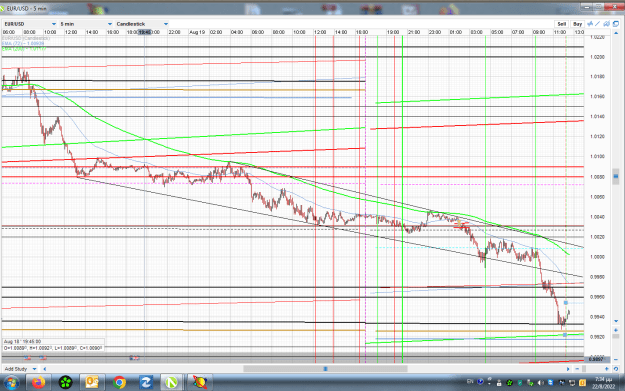Open the blue arrows sync taskbar app
The width and height of the screenshot is (625, 391).
(145, 383)
